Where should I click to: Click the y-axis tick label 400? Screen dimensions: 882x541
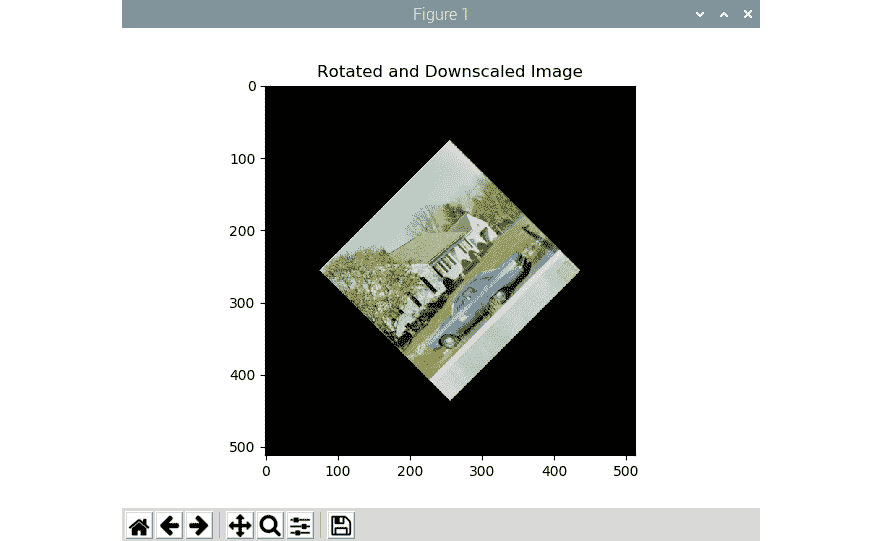click(x=243, y=375)
